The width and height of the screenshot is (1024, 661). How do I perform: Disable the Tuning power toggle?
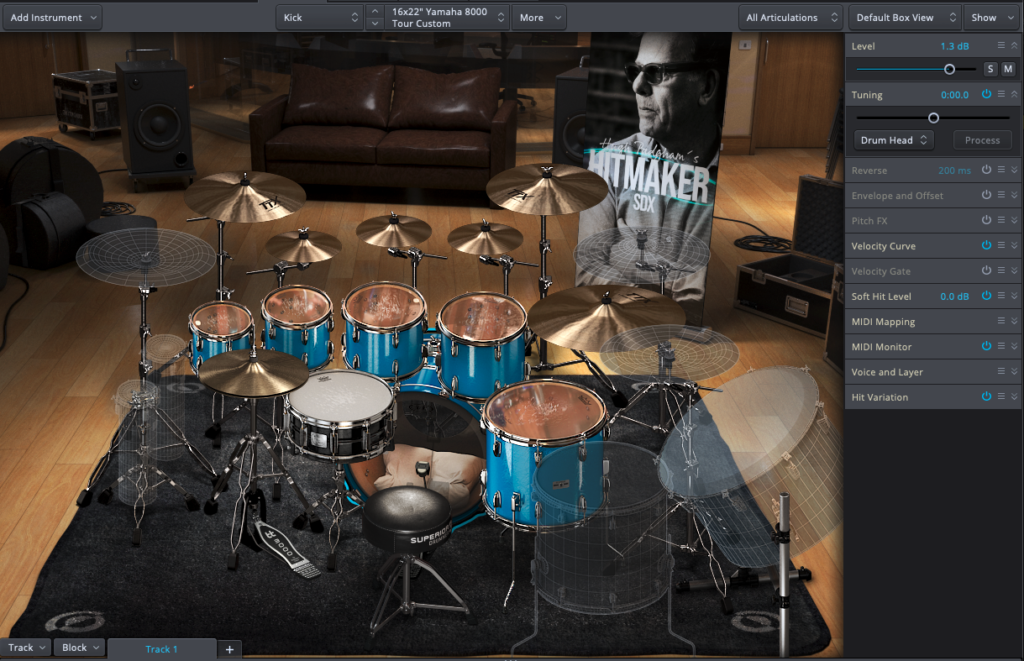986,94
